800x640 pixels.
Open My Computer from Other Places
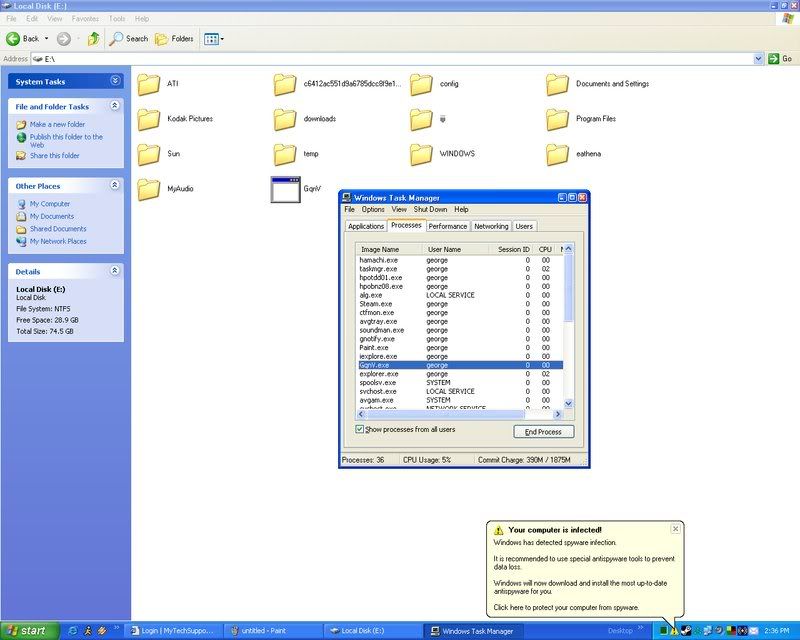[49, 204]
